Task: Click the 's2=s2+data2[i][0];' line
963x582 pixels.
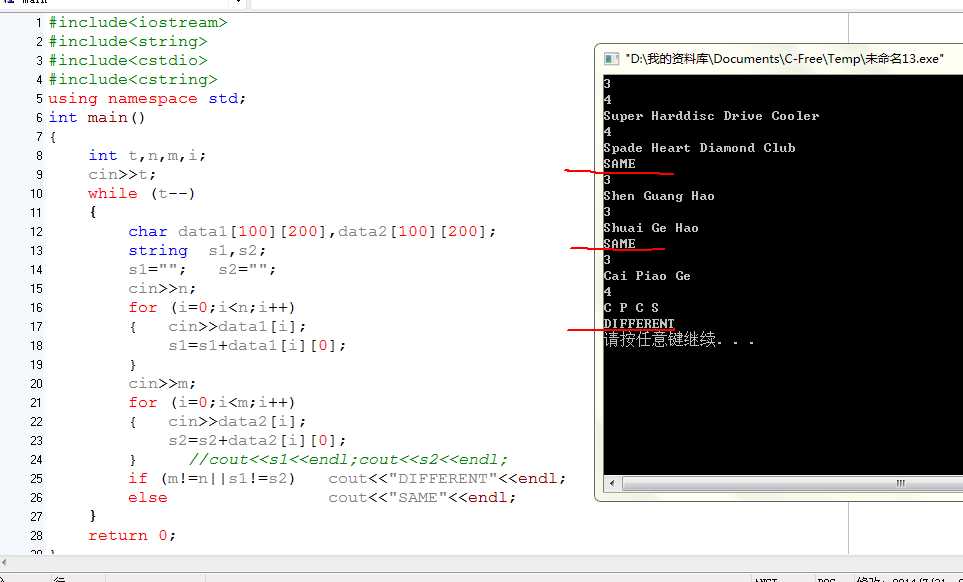Action: [257, 441]
